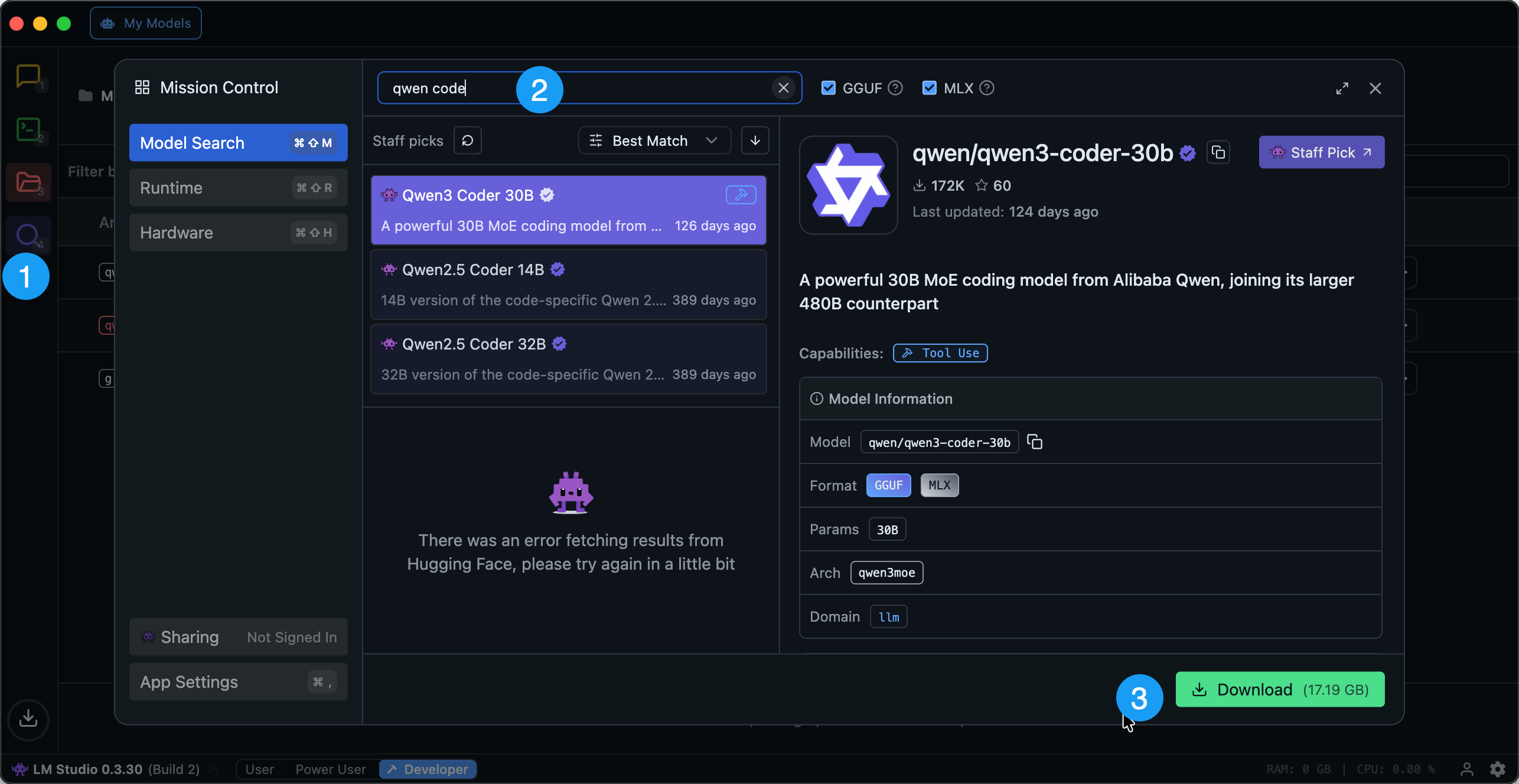
Task: Open the Staff Pick link
Action: click(x=1321, y=152)
